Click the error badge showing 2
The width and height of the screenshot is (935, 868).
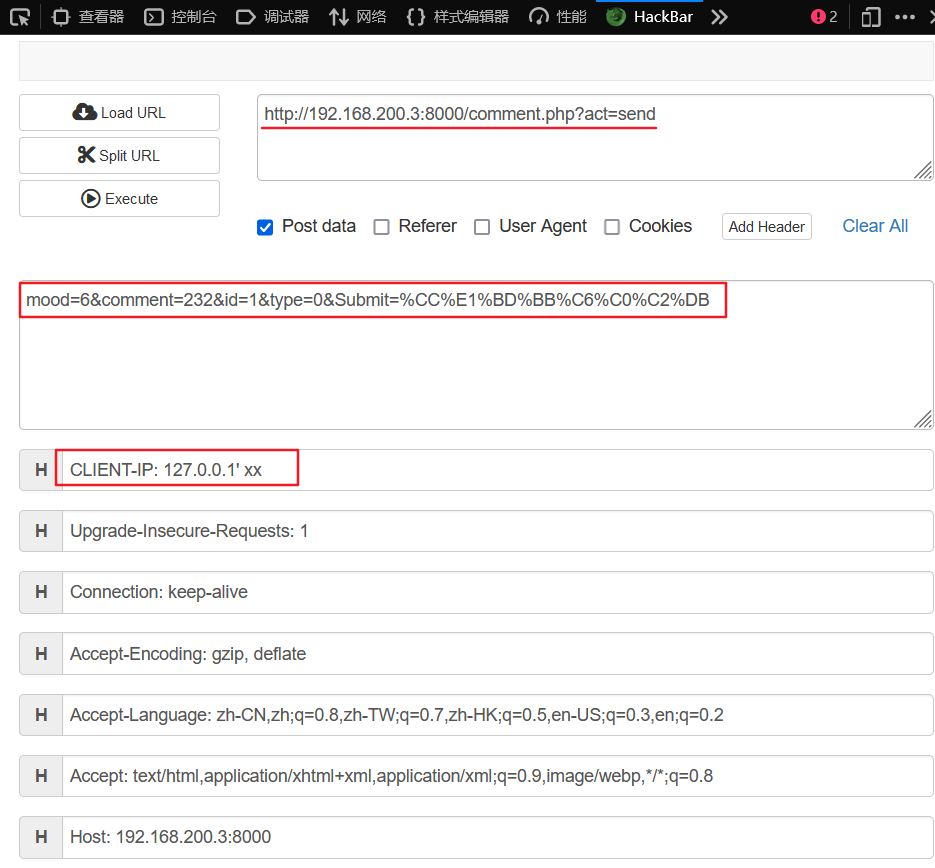pos(822,16)
